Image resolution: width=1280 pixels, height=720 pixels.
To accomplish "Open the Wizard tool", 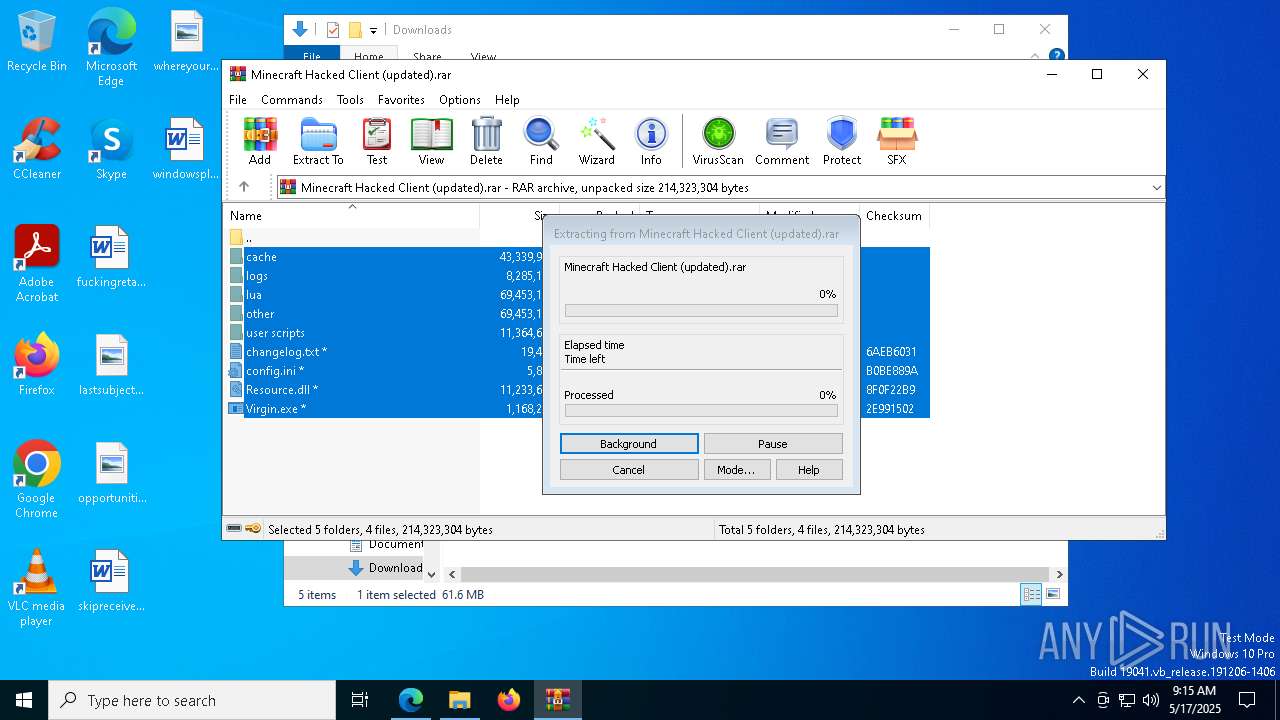I will coord(597,141).
